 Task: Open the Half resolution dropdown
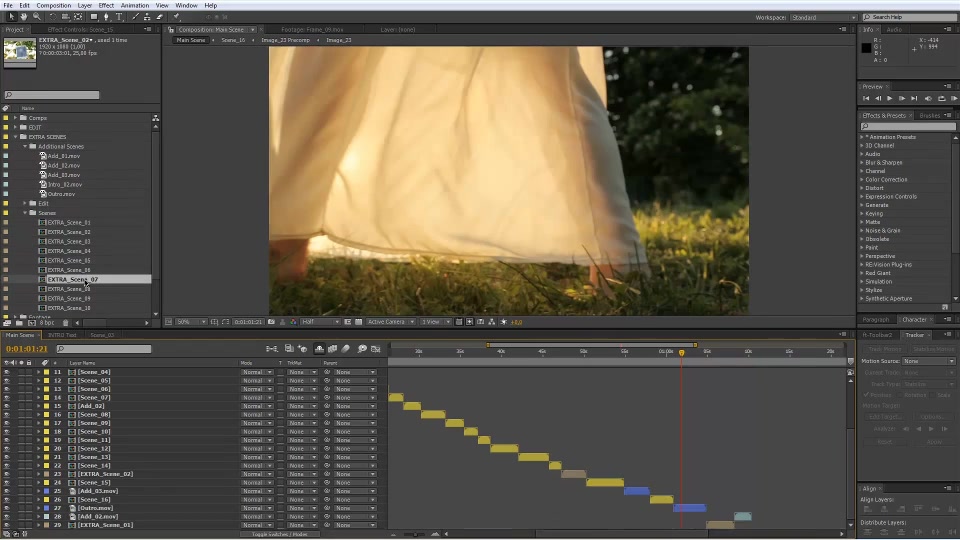tap(320, 321)
